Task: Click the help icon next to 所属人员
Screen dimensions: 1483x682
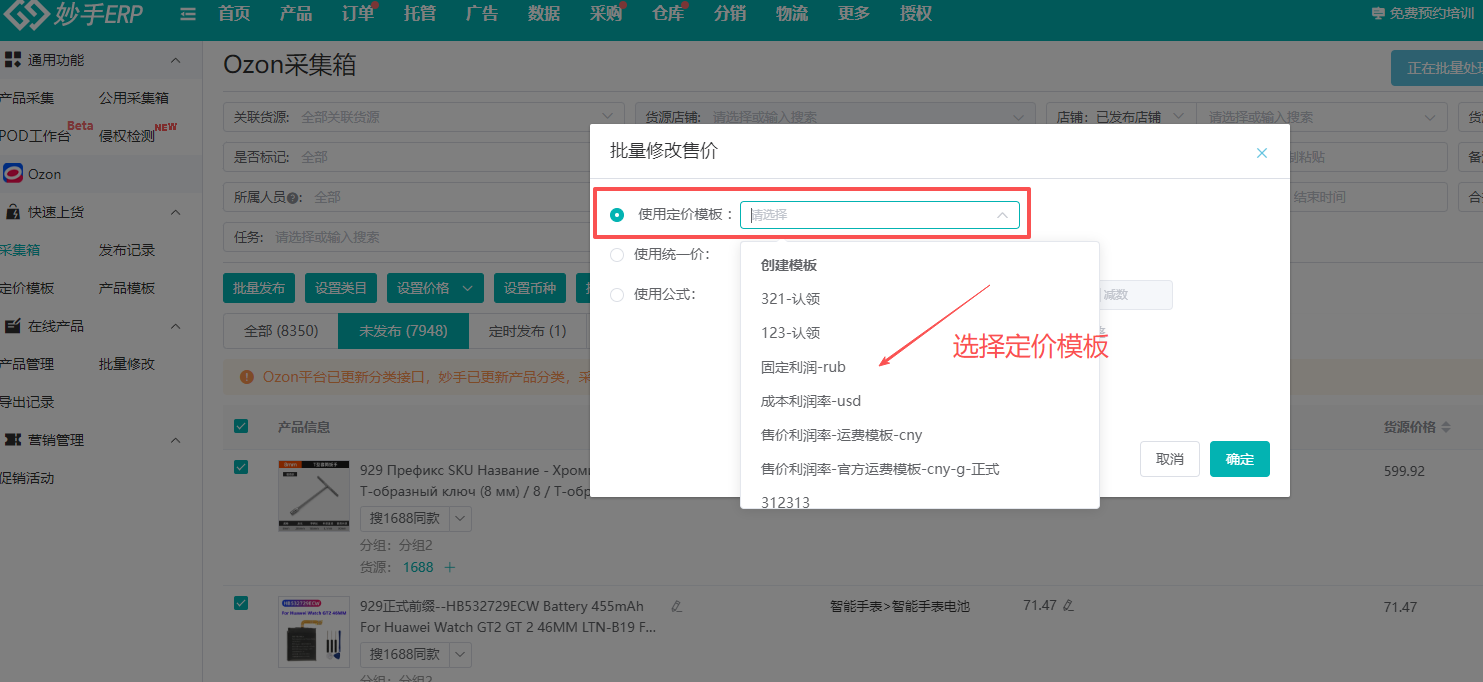Action: 294,198
